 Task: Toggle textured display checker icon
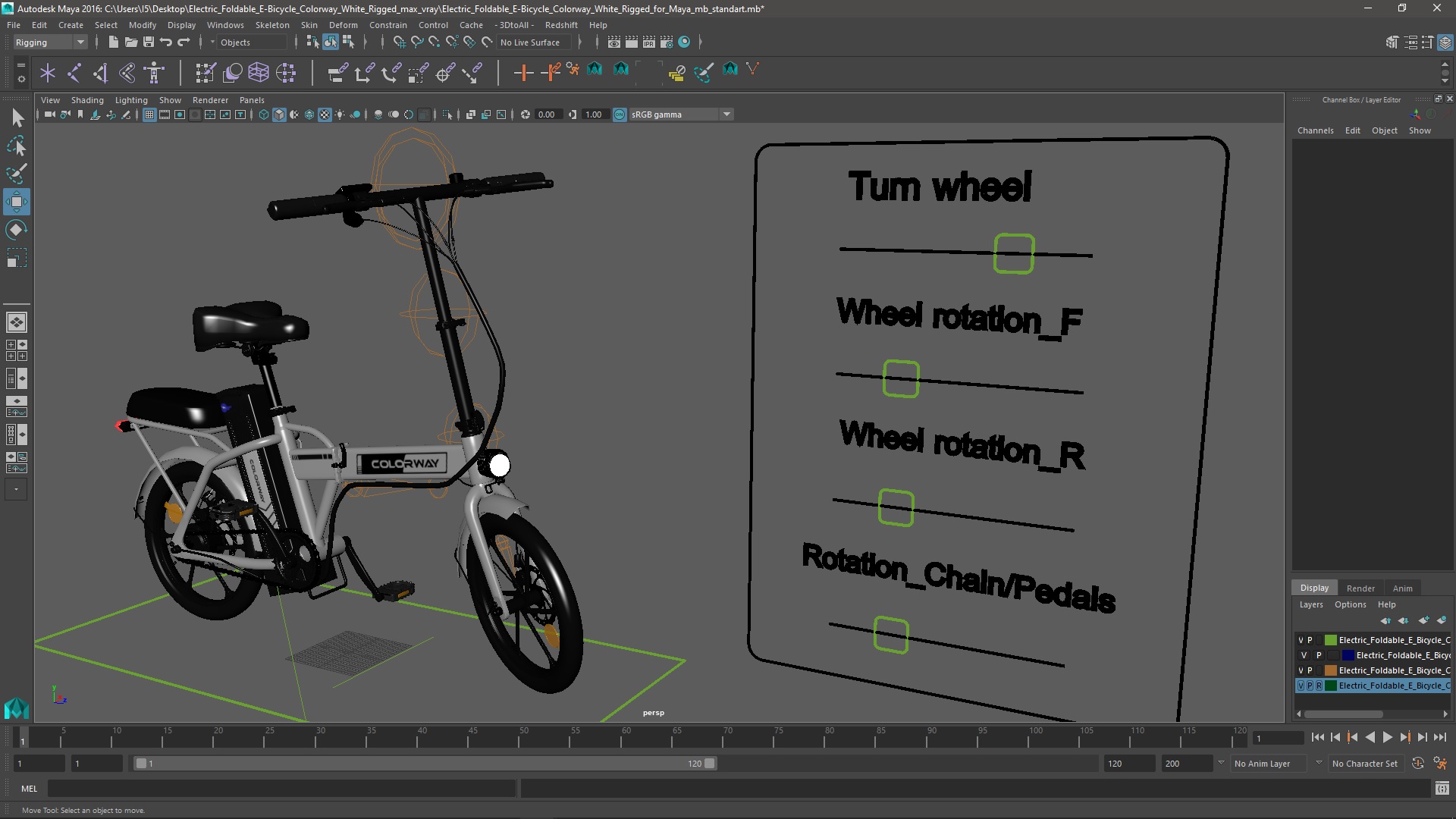point(325,115)
